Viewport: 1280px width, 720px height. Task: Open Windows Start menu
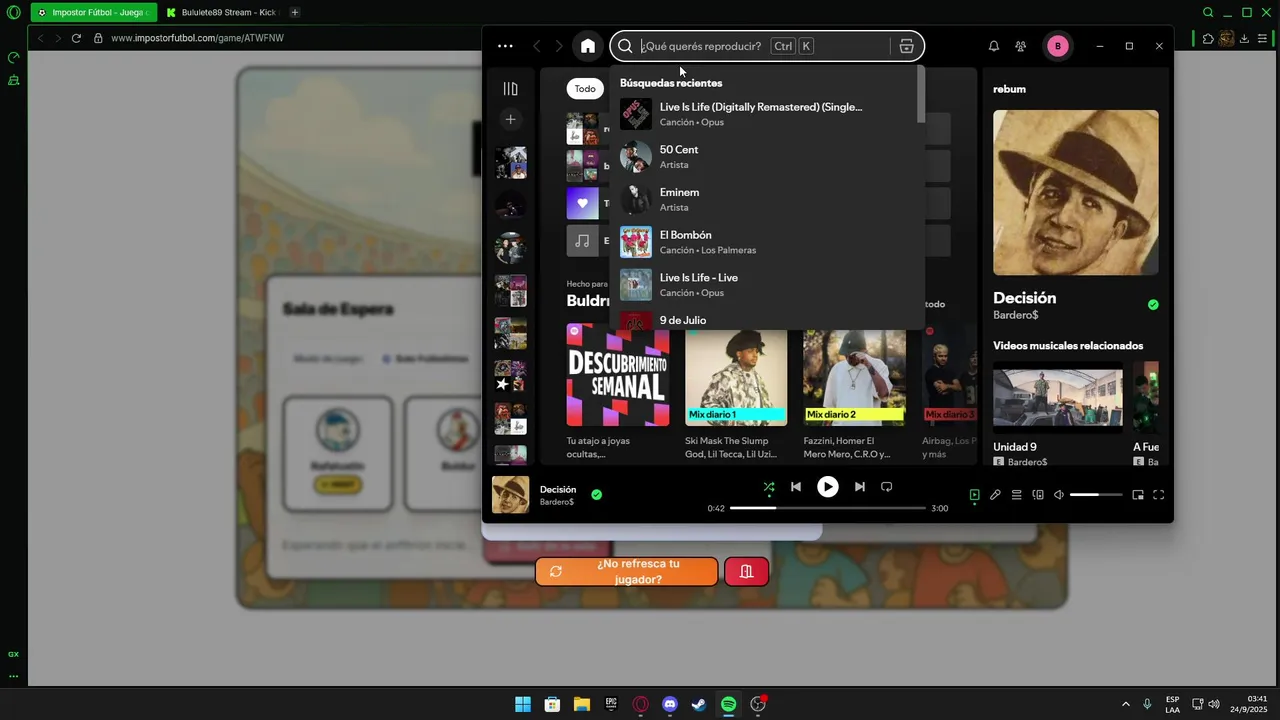523,704
